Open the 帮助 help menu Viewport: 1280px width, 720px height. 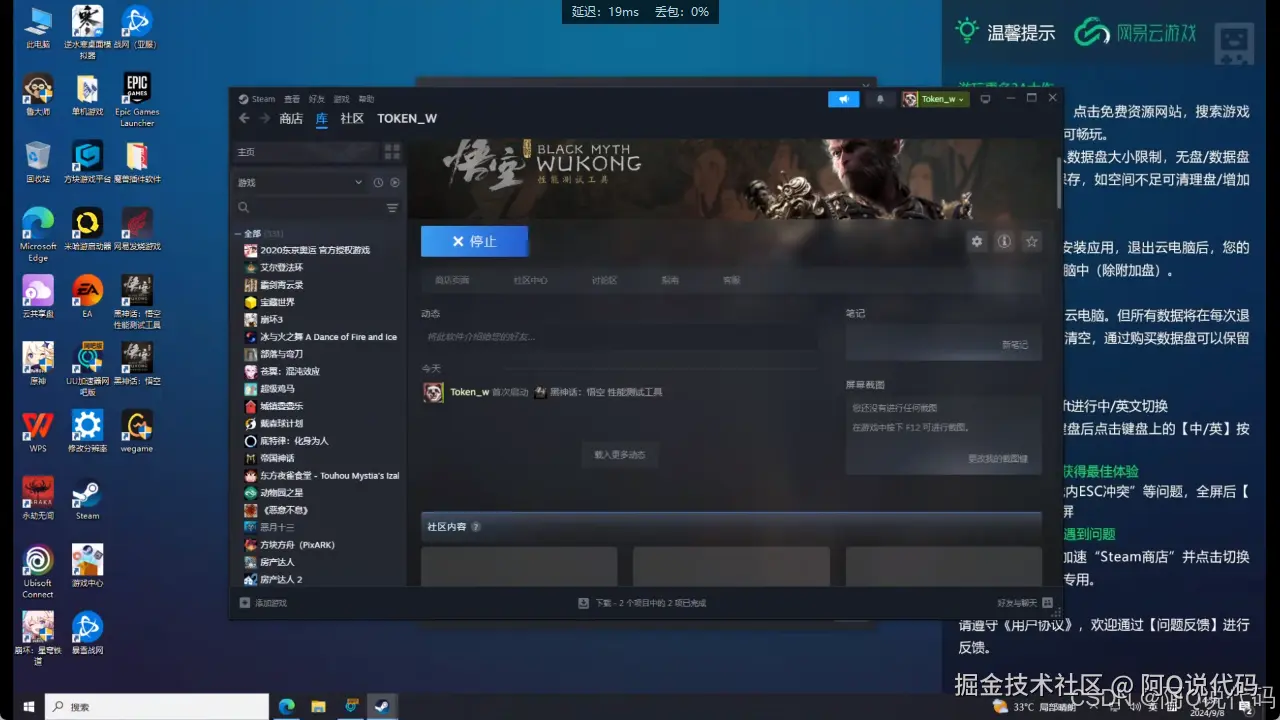366,99
